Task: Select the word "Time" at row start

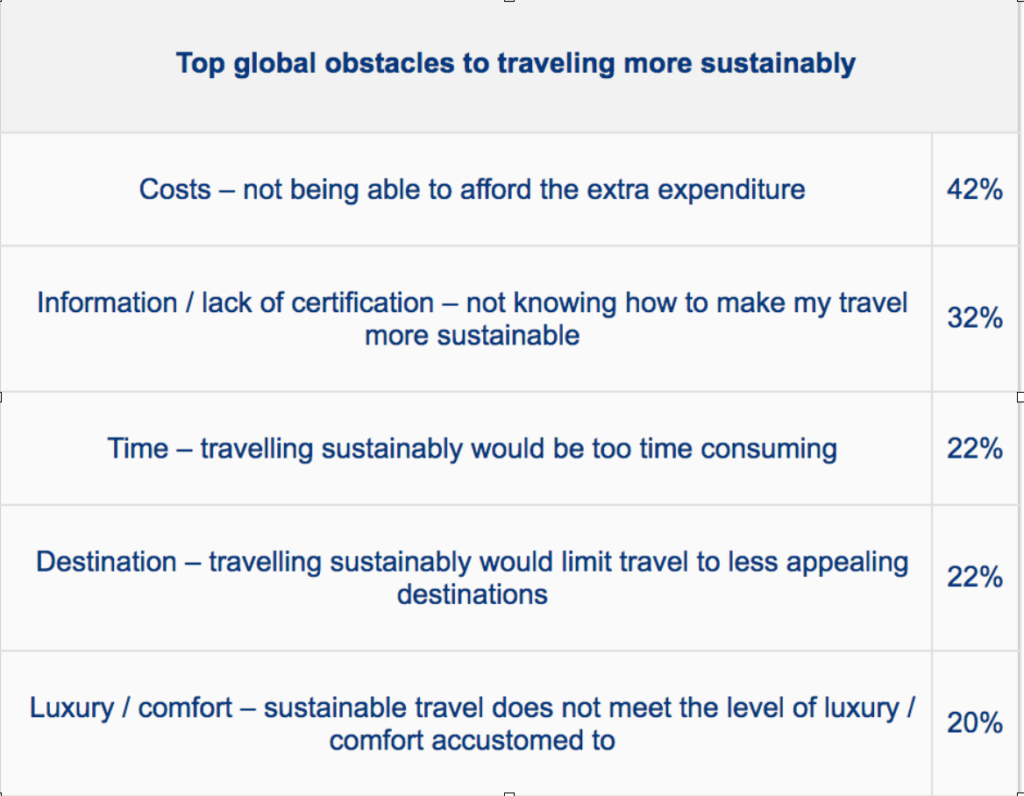Action: [x=138, y=448]
